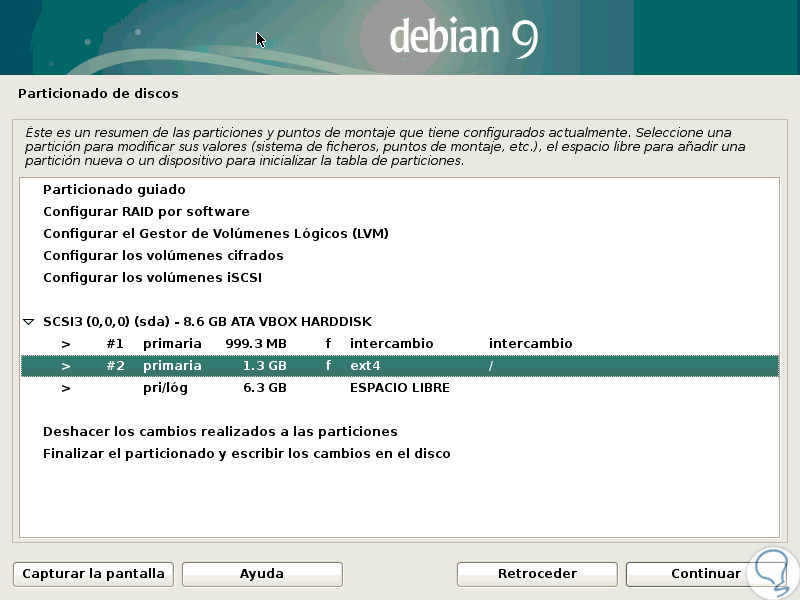This screenshot has height=600, width=800.
Task: Select Configurar los volúmenes iSCSI
Action: [x=153, y=278]
